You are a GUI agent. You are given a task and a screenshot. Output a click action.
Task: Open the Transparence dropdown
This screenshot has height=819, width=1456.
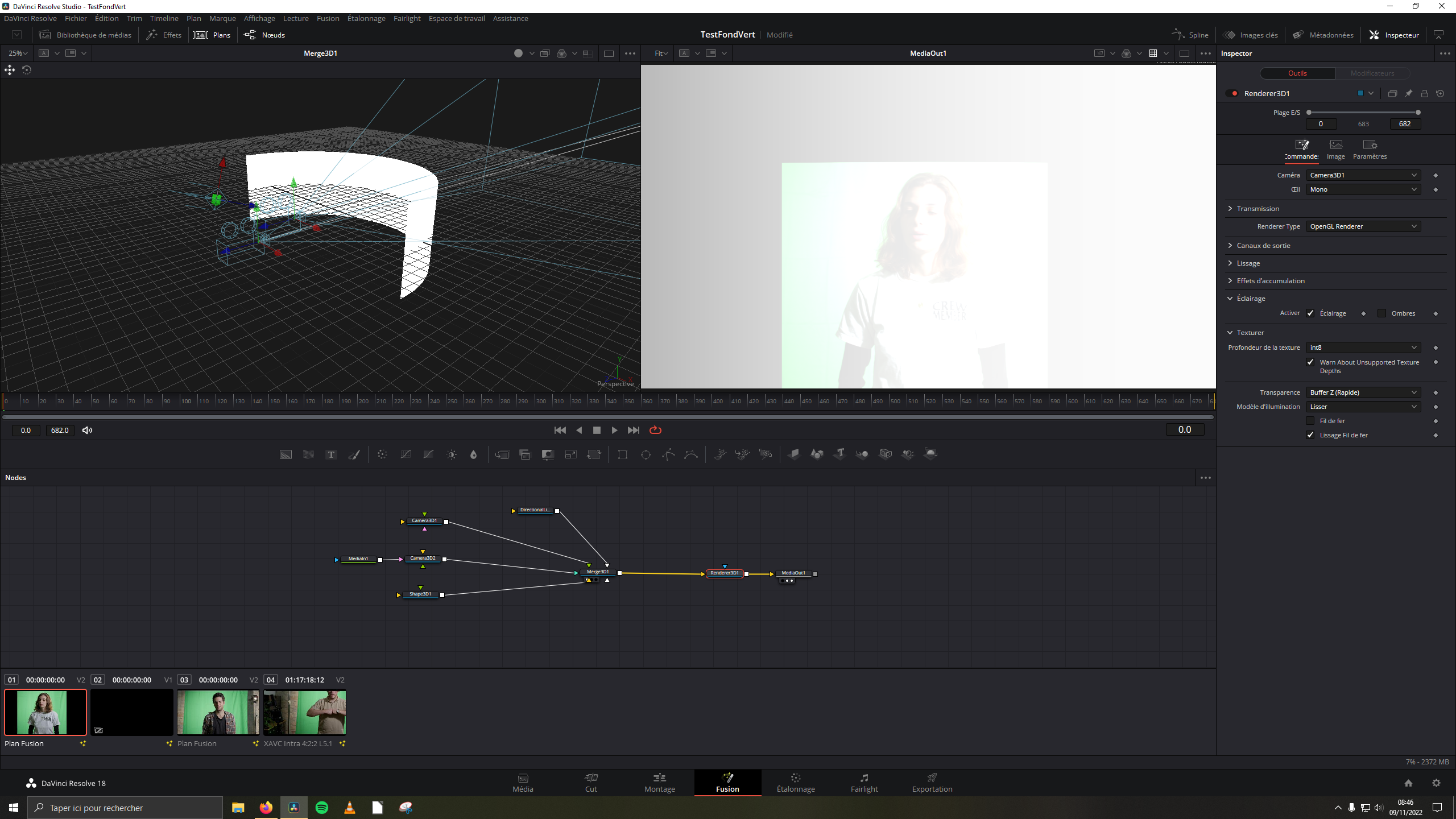tap(1363, 392)
